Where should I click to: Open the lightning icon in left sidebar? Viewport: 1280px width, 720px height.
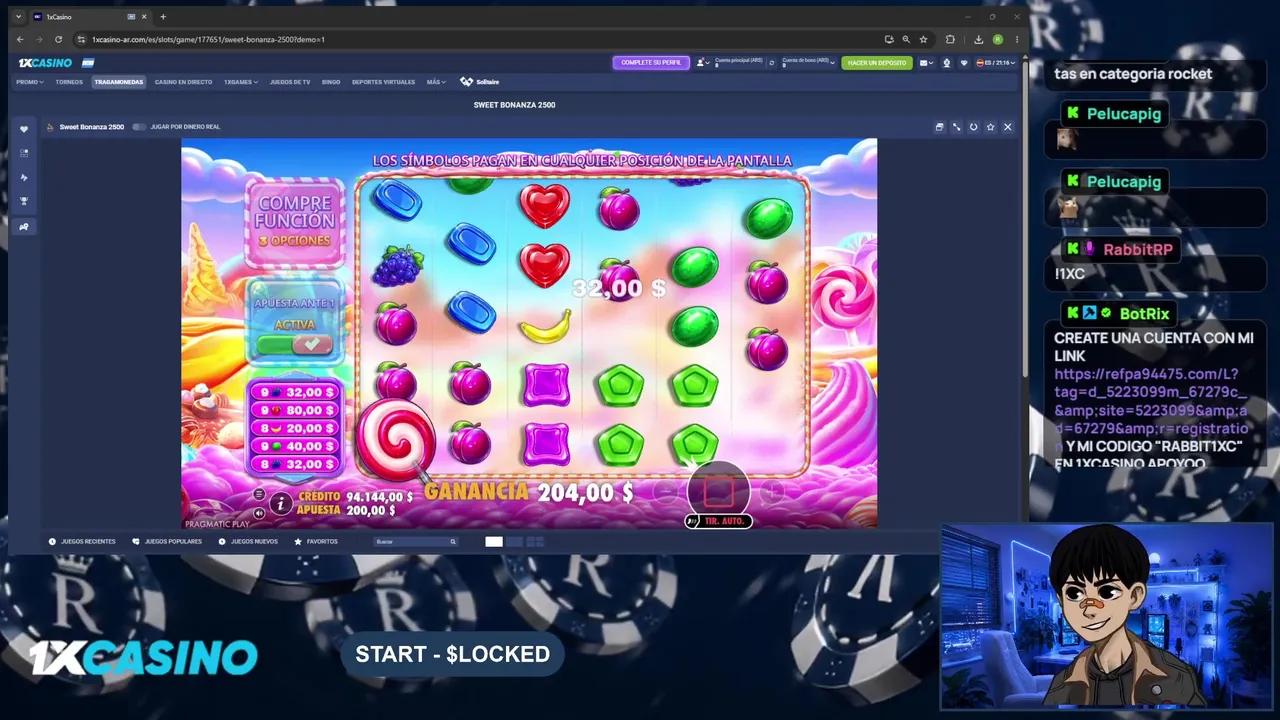pos(24,177)
